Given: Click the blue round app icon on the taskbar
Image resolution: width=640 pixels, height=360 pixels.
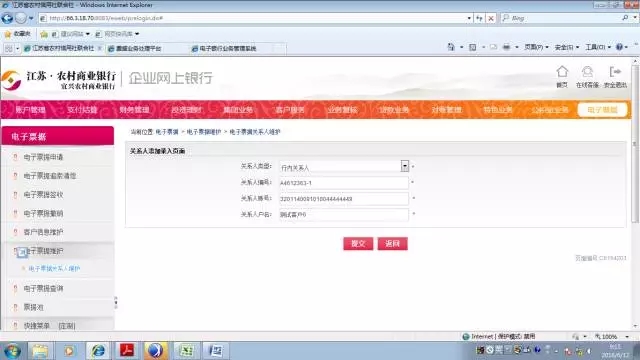Looking at the screenshot, I should click(155, 351).
